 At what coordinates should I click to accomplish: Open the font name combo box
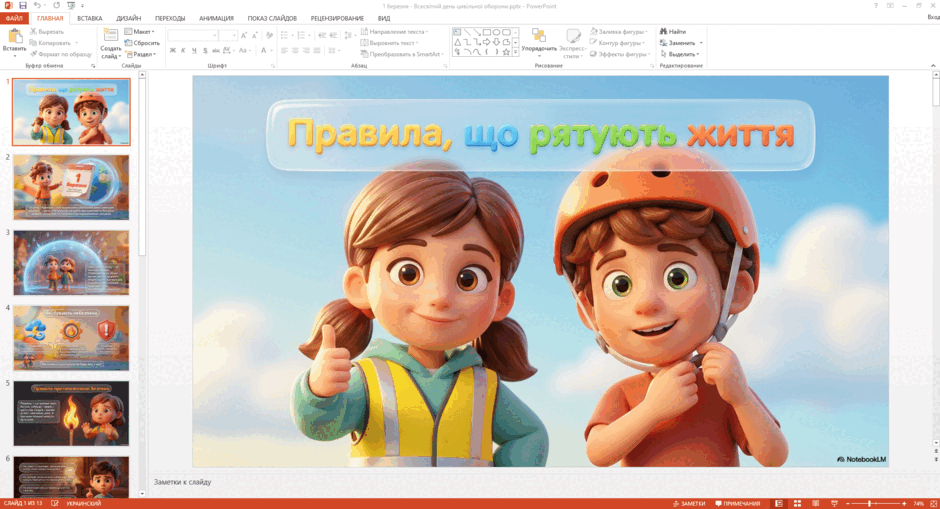(193, 35)
